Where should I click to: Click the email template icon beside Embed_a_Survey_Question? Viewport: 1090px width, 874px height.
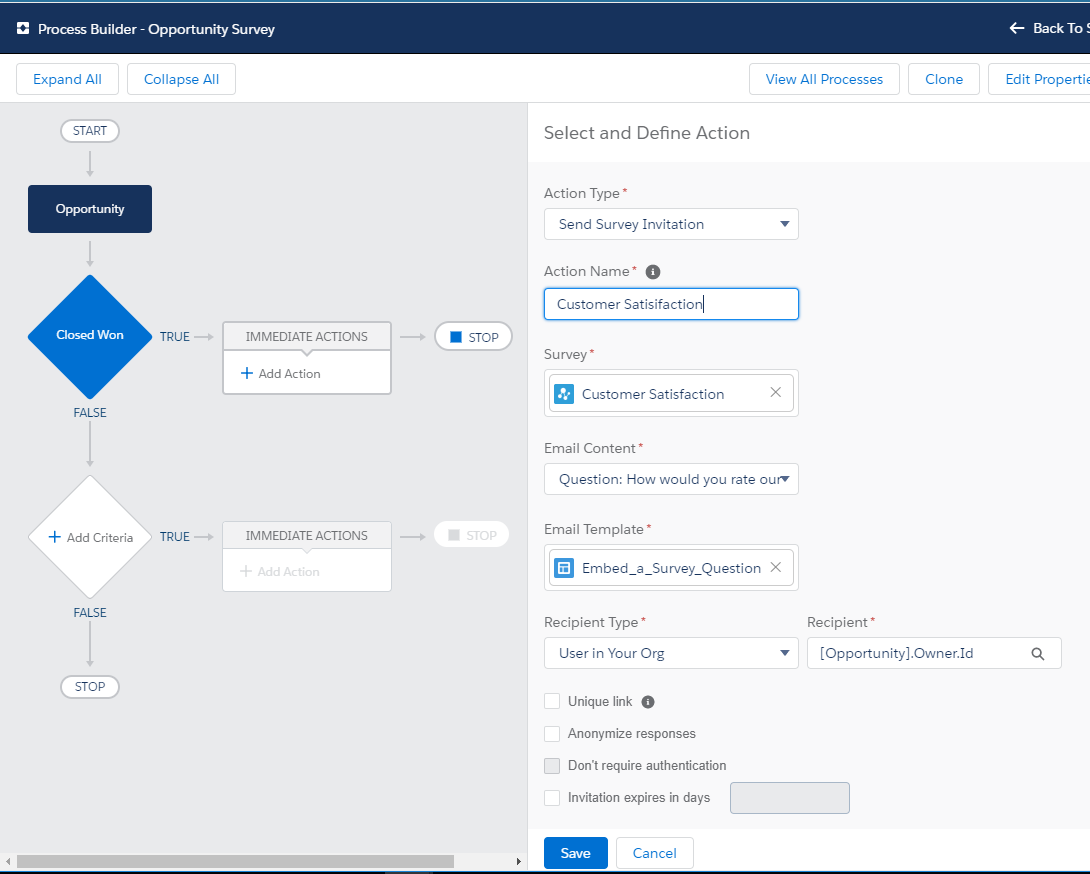click(x=564, y=568)
